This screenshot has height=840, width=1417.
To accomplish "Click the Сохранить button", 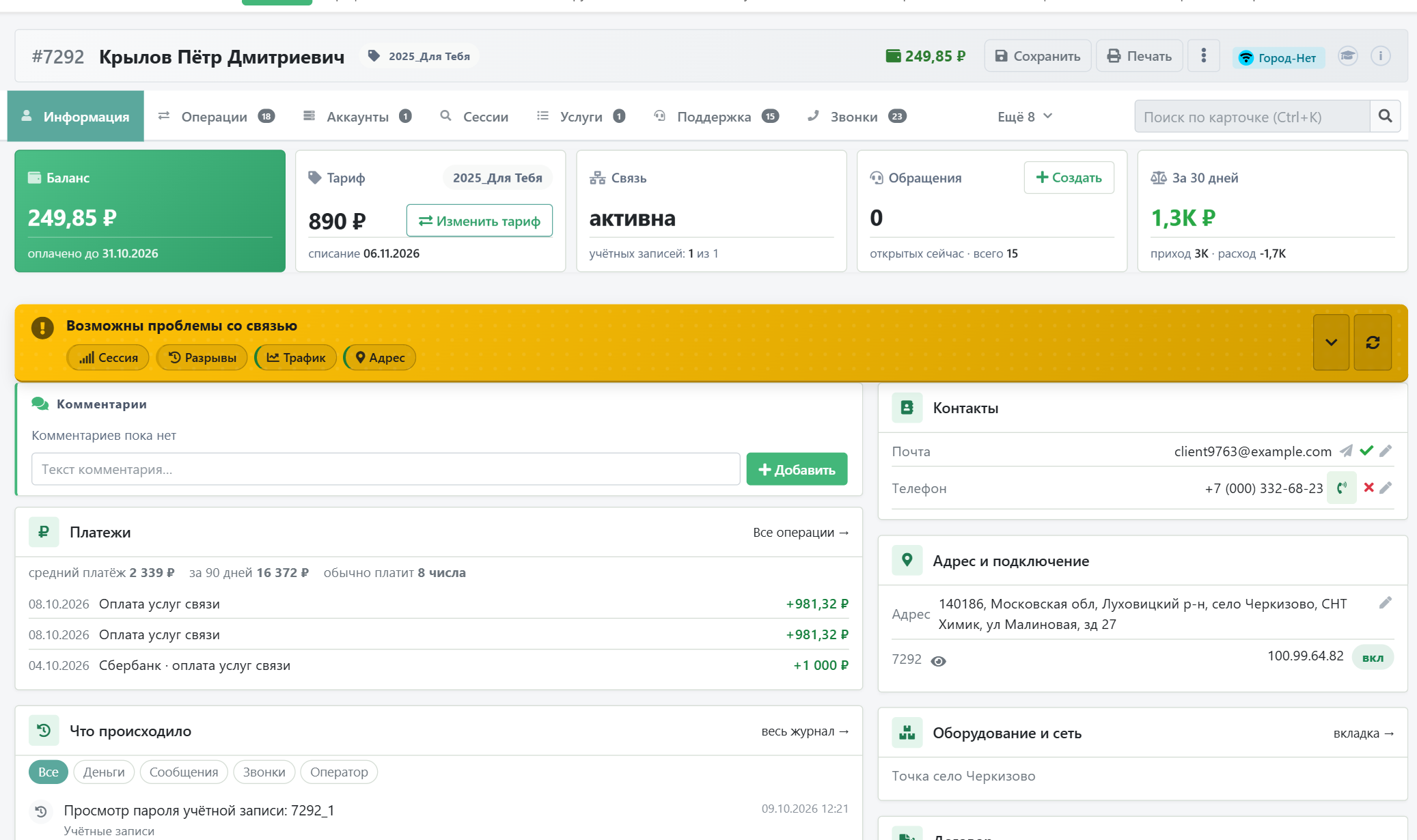I will (1037, 56).
